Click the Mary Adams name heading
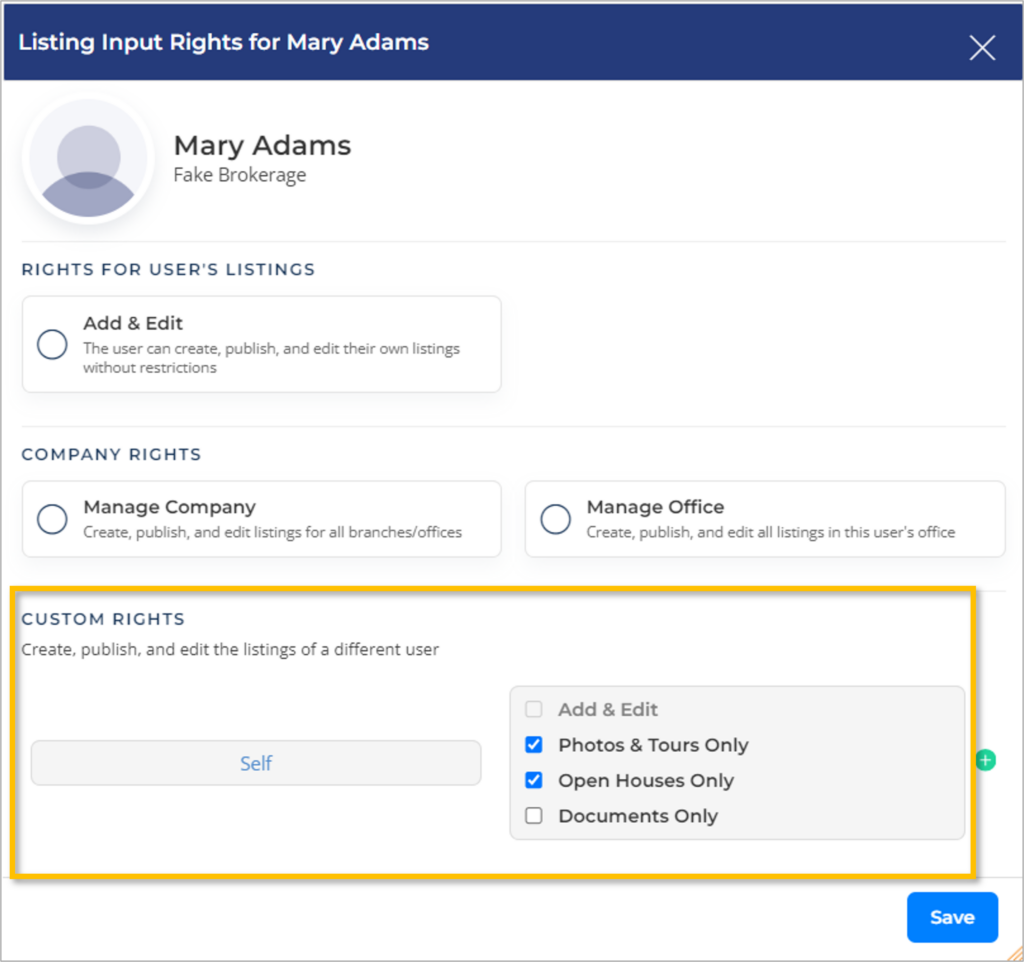The height and width of the screenshot is (962, 1024). click(262, 145)
